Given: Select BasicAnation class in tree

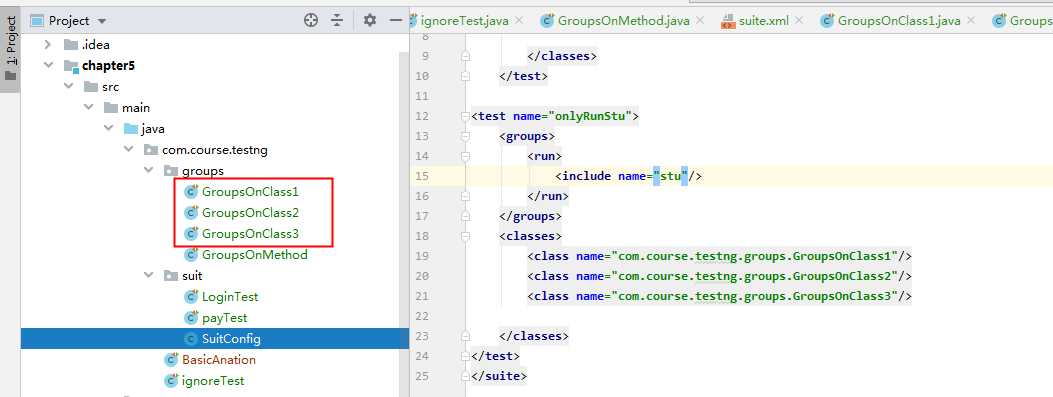Looking at the screenshot, I should coord(219,359).
